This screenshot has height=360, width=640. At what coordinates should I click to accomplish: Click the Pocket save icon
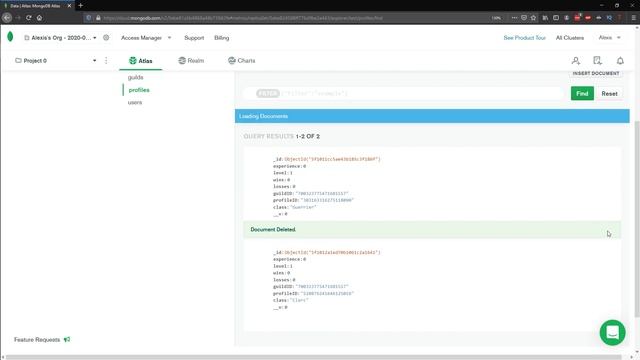pos(524,18)
